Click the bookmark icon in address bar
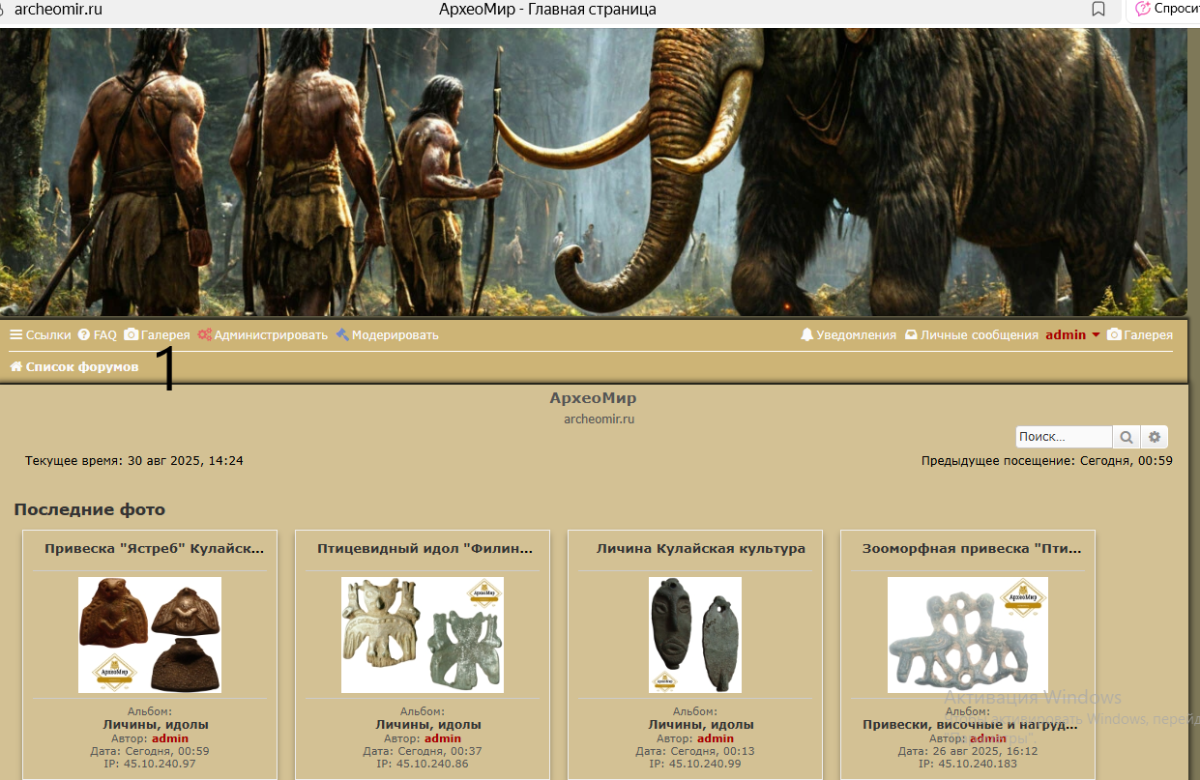The height and width of the screenshot is (780, 1200). coord(1098,10)
